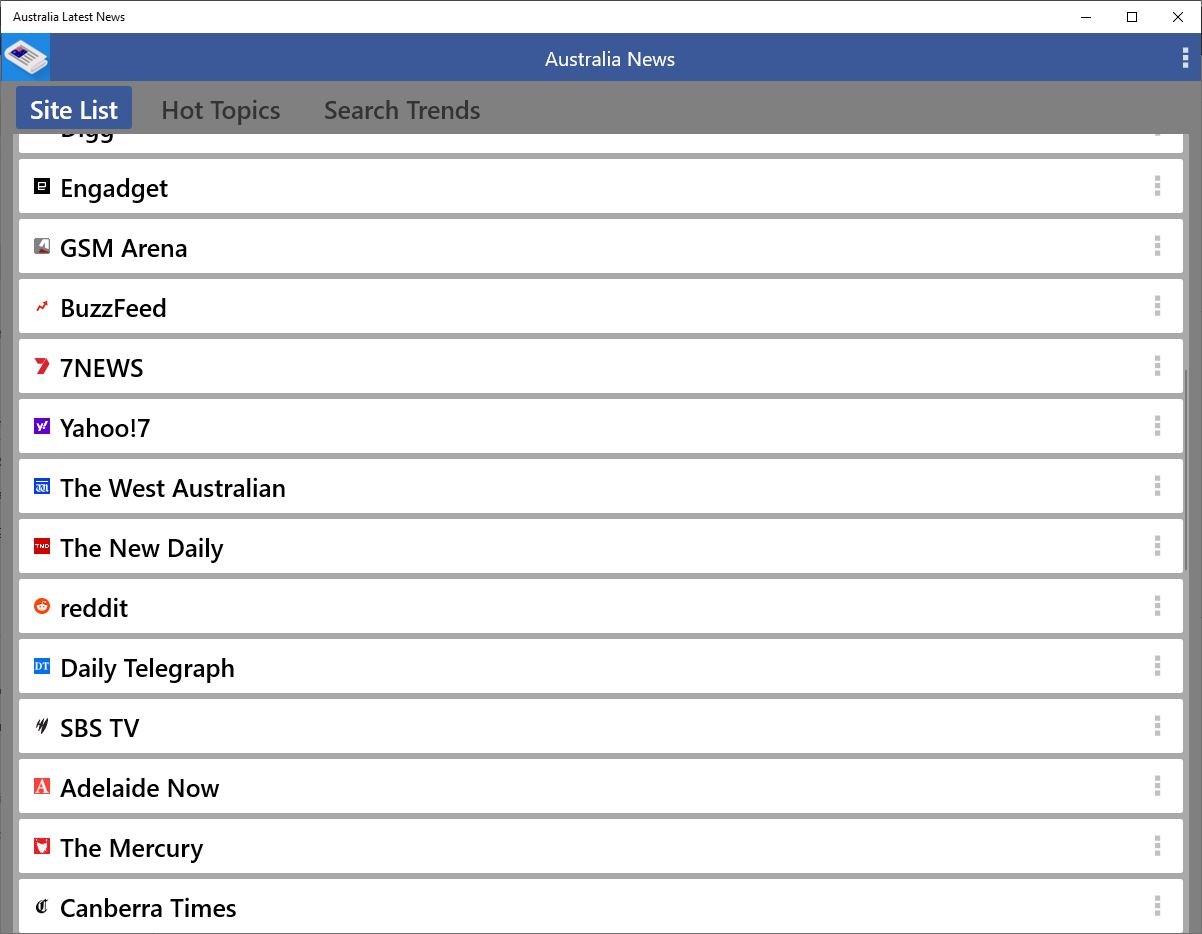1202x934 pixels.
Task: Switch to the Search Trends tab
Action: [402, 110]
